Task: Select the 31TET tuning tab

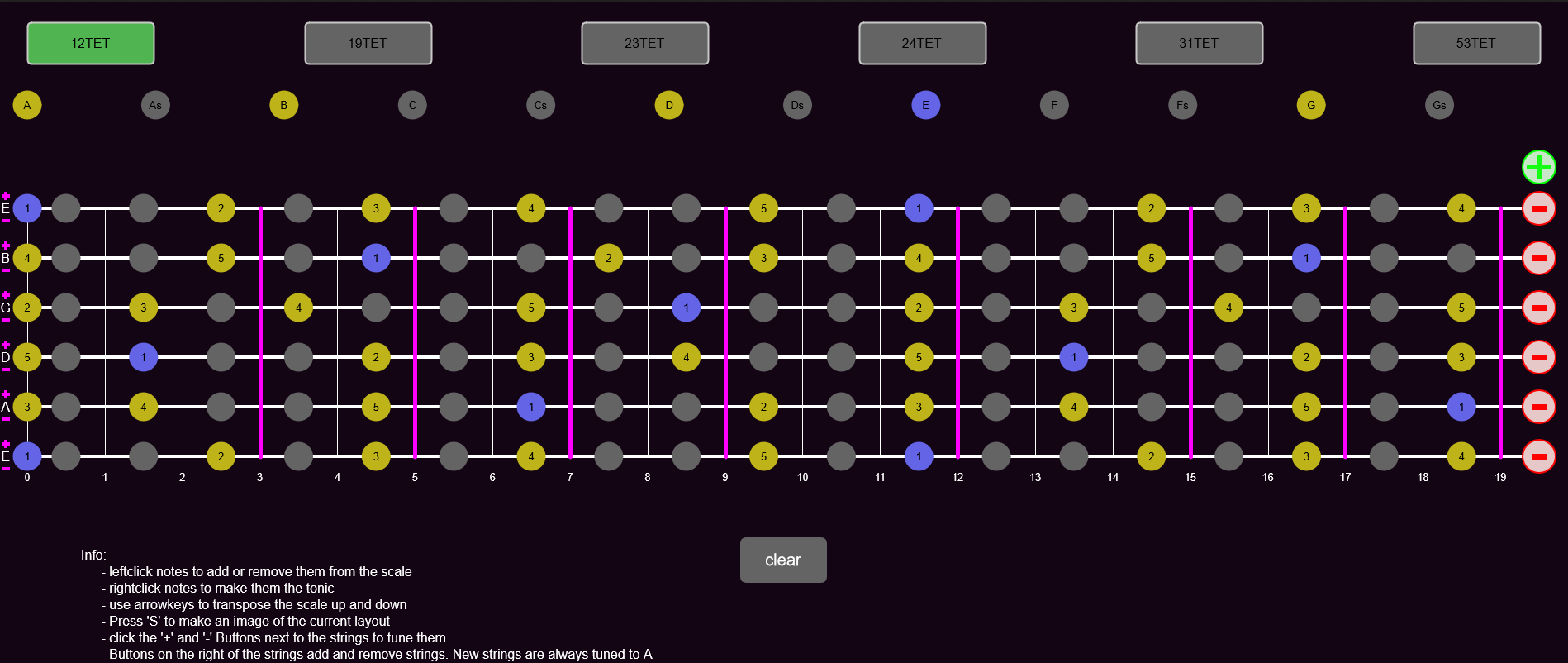Action: pyautogui.click(x=1199, y=43)
